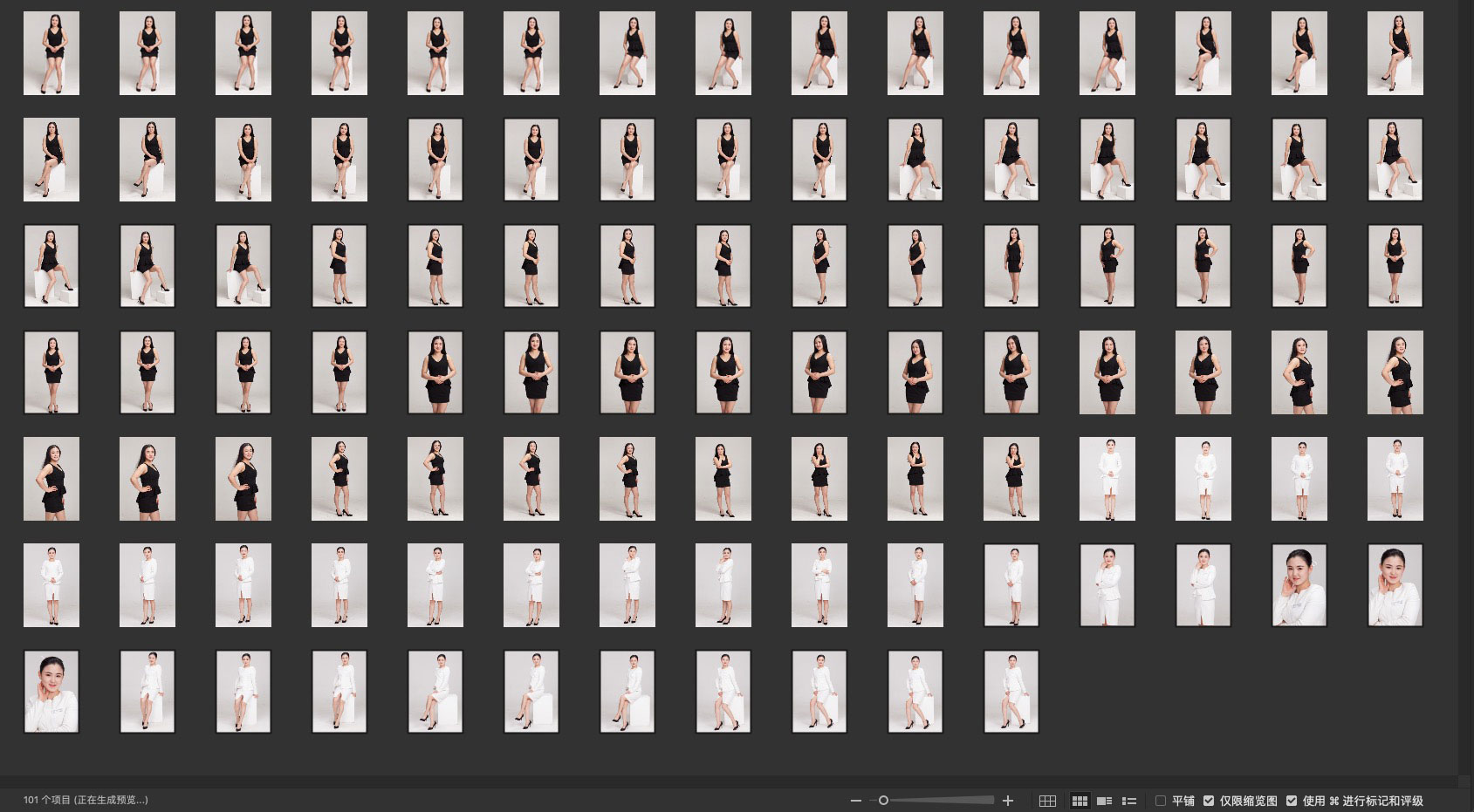Click the 101 个项目 status text

click(x=86, y=801)
